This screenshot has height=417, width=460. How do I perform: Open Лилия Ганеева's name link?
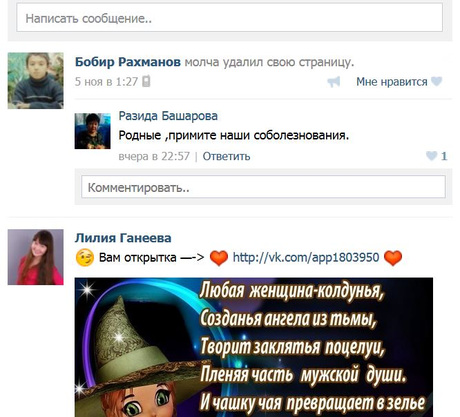(x=123, y=238)
